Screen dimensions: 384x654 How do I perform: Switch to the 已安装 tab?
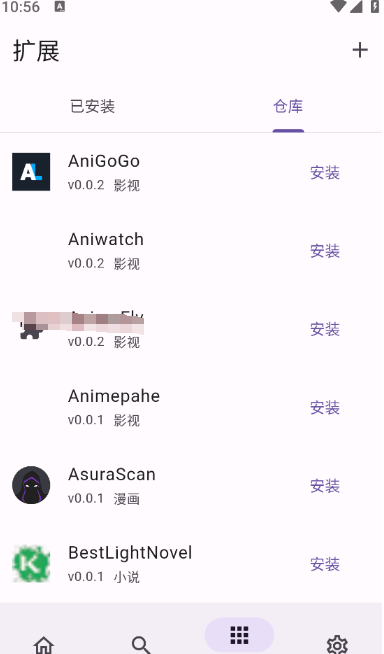point(93,106)
